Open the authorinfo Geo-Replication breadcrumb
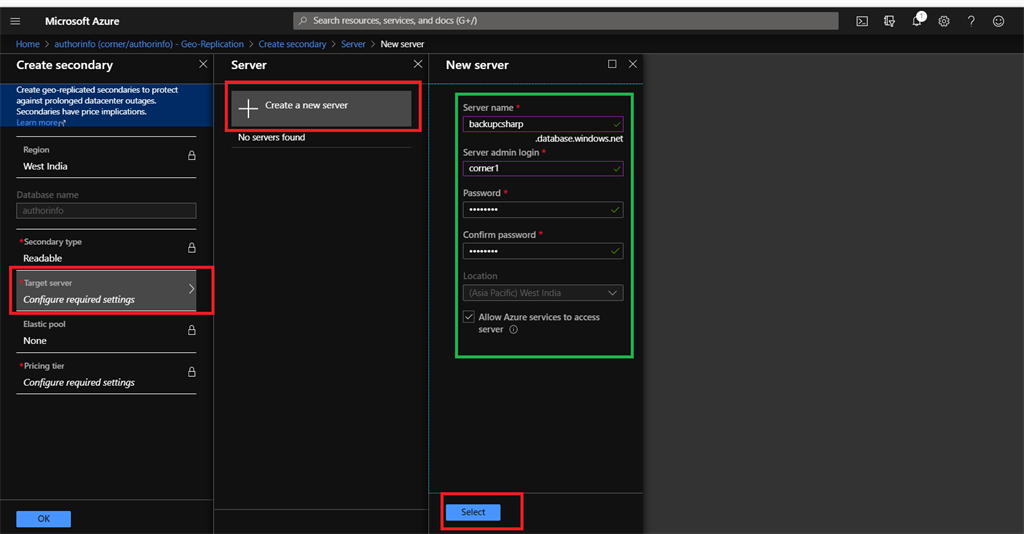 (149, 44)
